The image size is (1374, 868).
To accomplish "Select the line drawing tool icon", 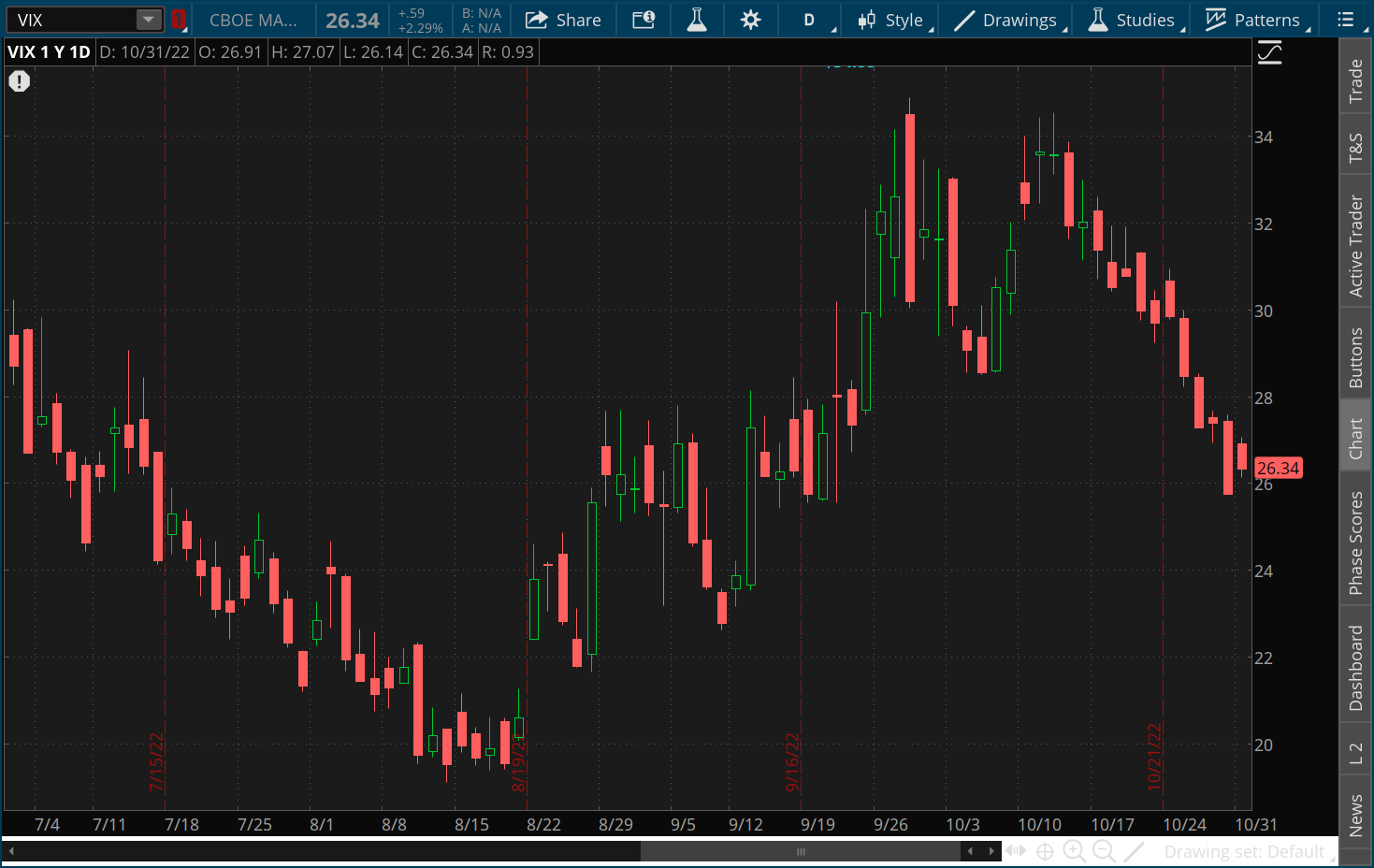I will (x=1134, y=851).
